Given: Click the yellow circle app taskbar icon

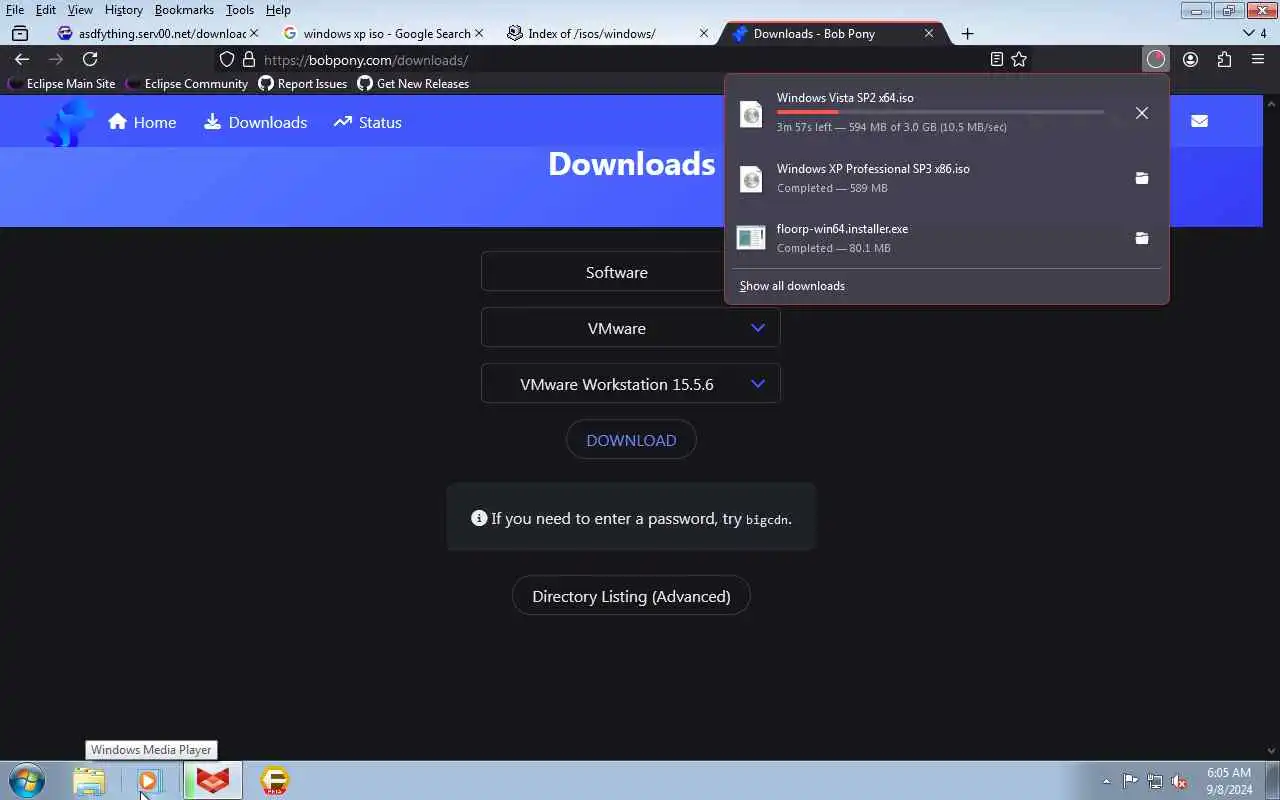Looking at the screenshot, I should click(x=274, y=781).
